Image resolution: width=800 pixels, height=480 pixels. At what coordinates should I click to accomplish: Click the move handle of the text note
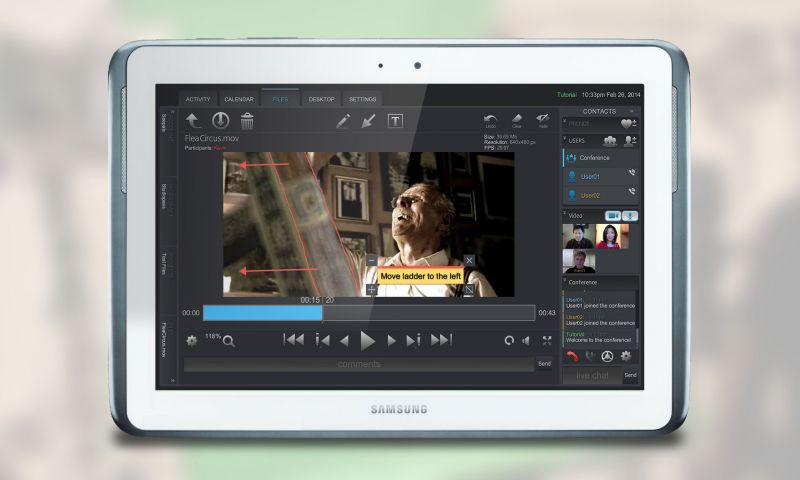pyautogui.click(x=371, y=290)
